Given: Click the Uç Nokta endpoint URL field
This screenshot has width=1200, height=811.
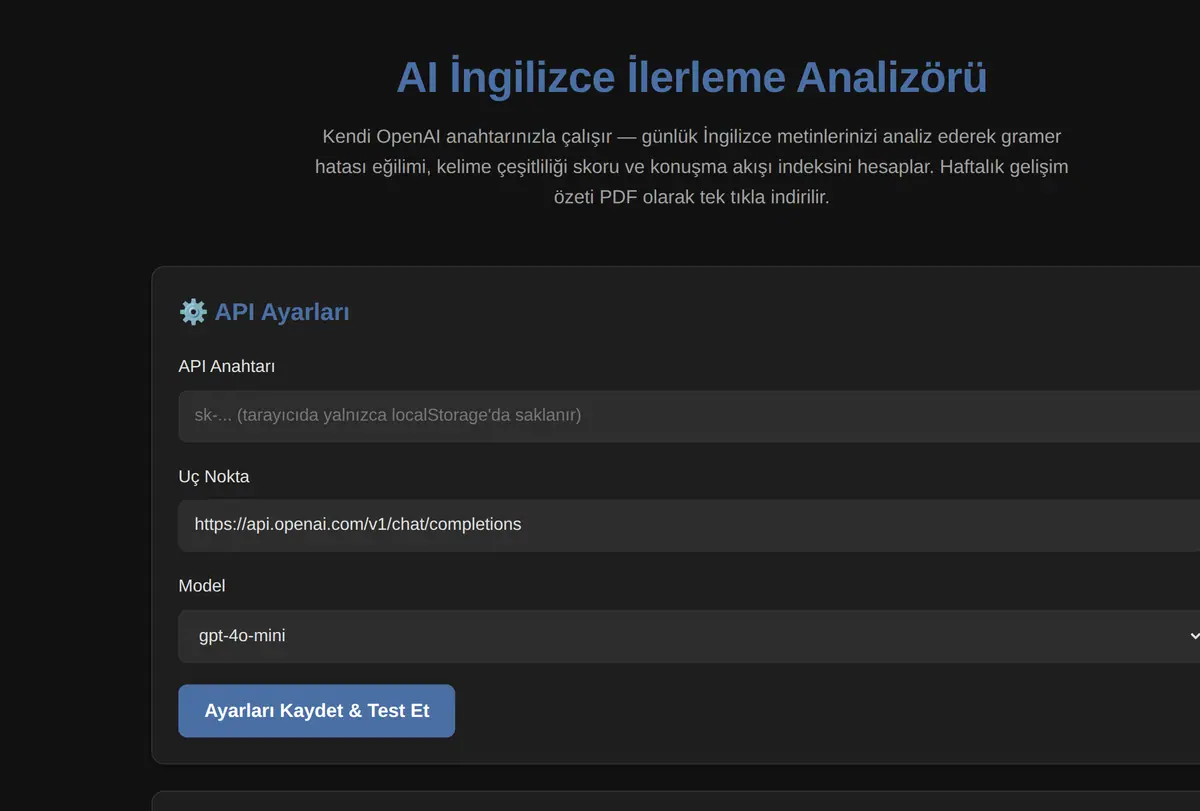Looking at the screenshot, I should 690,525.
